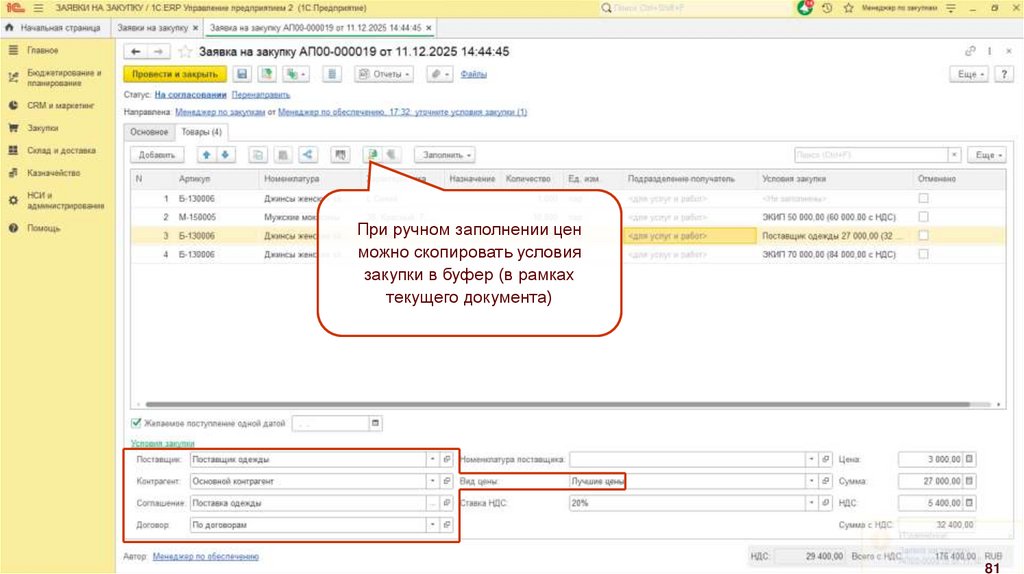This screenshot has height=574, width=1024.
Task: Open the create-based-on dropdown icon
Action: point(295,74)
